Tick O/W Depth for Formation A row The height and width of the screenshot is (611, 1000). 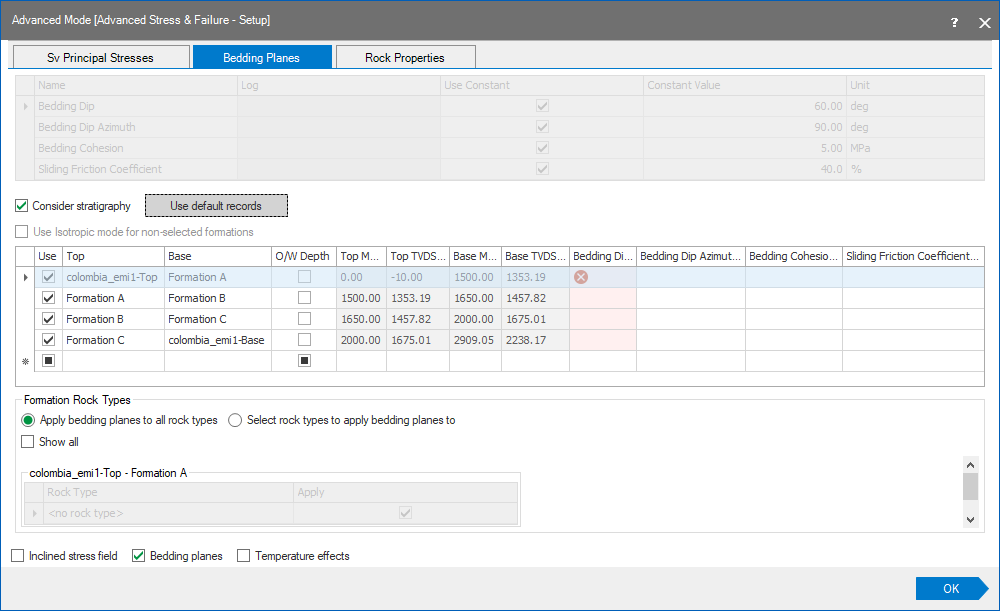coord(304,298)
